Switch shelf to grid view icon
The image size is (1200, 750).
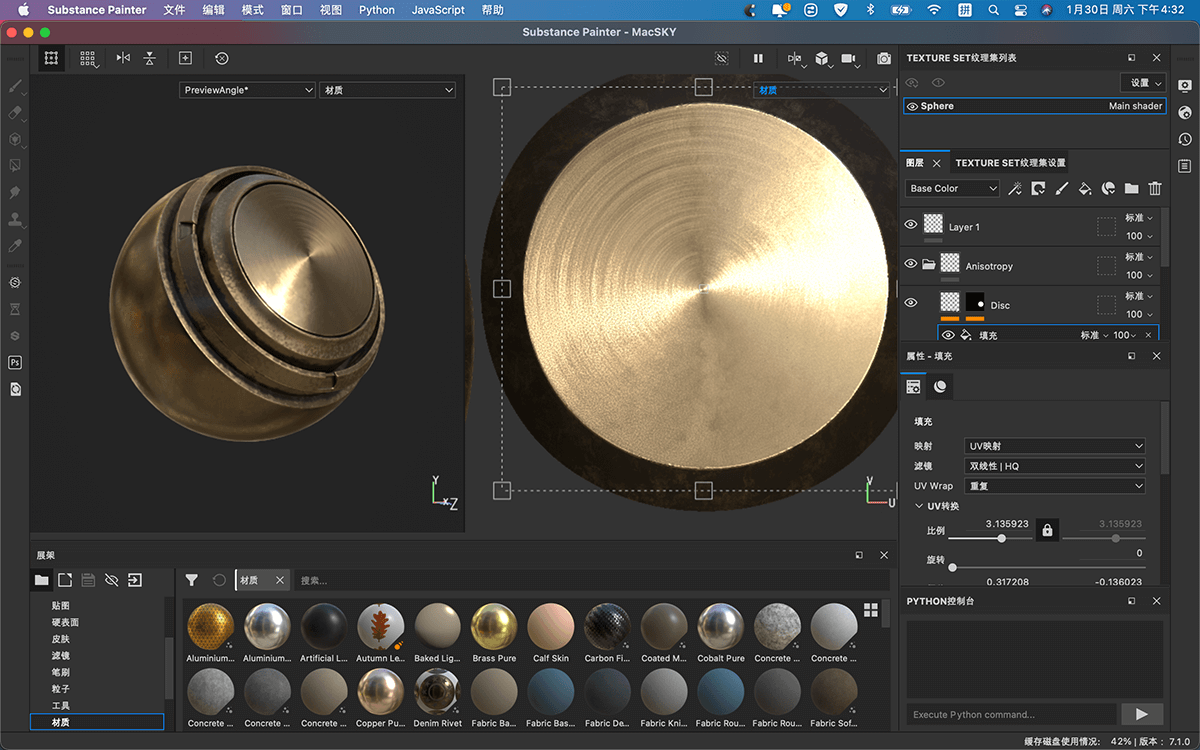[871, 609]
